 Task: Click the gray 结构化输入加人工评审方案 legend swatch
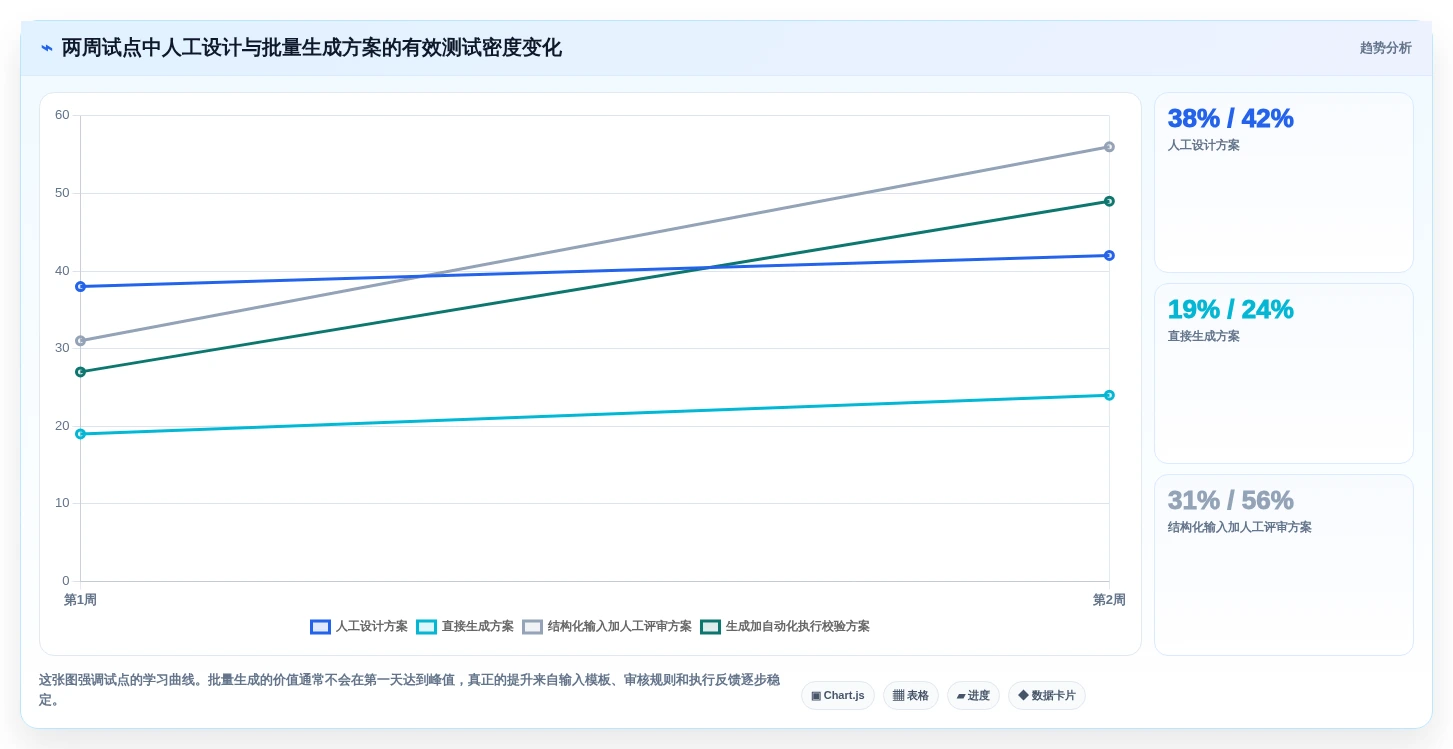point(532,627)
